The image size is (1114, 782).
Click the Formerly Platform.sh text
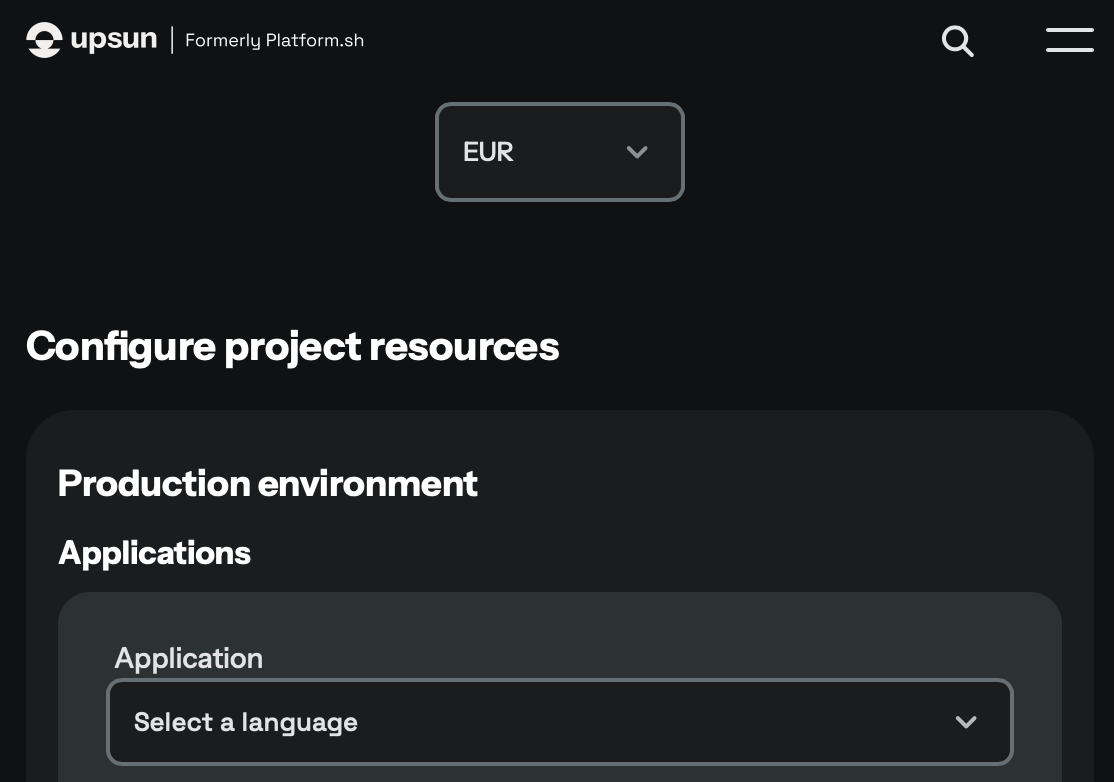[x=274, y=41]
